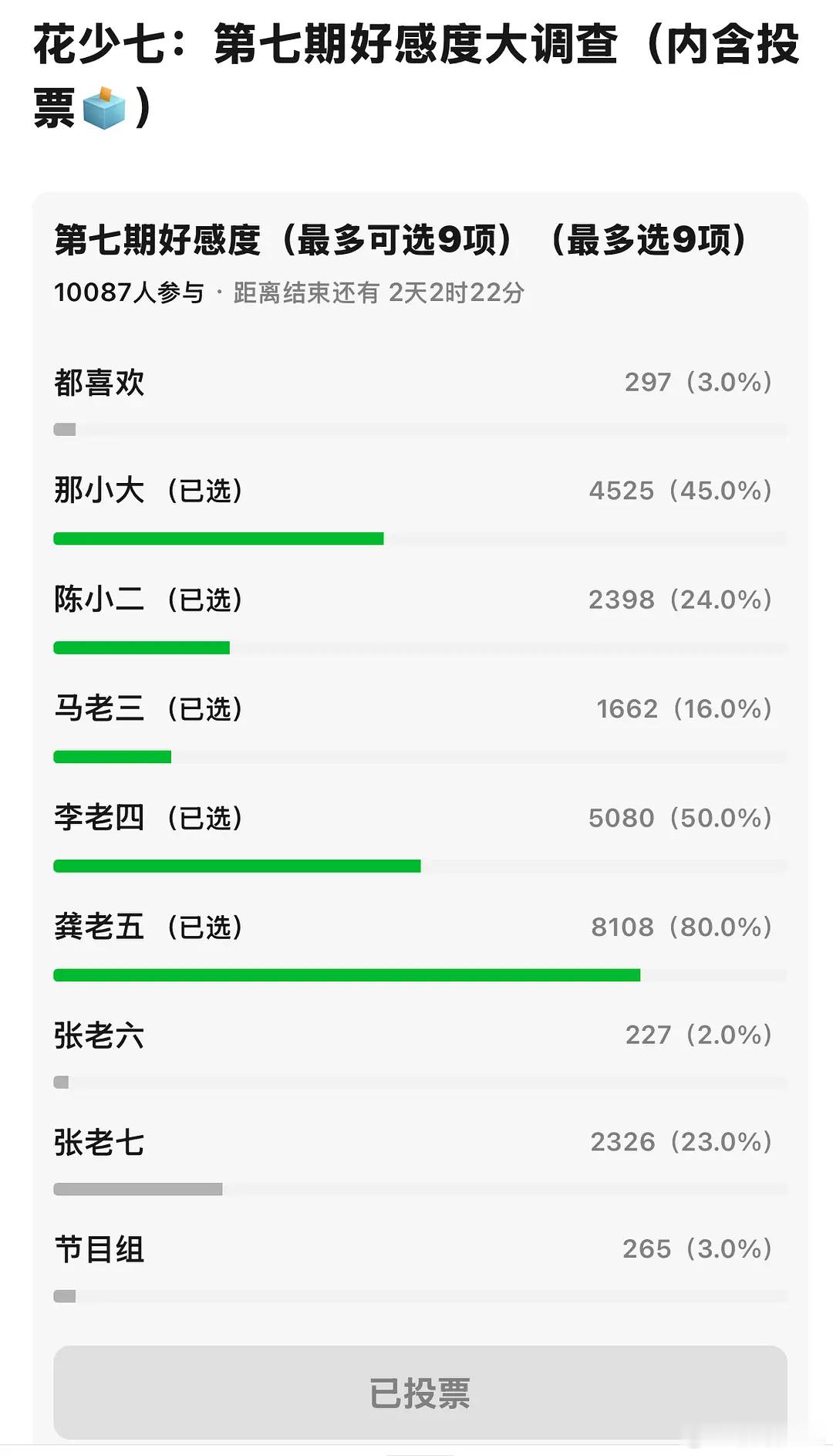Choose the 张老六 poll option
This screenshot has height=1456, width=833.
point(420,1054)
